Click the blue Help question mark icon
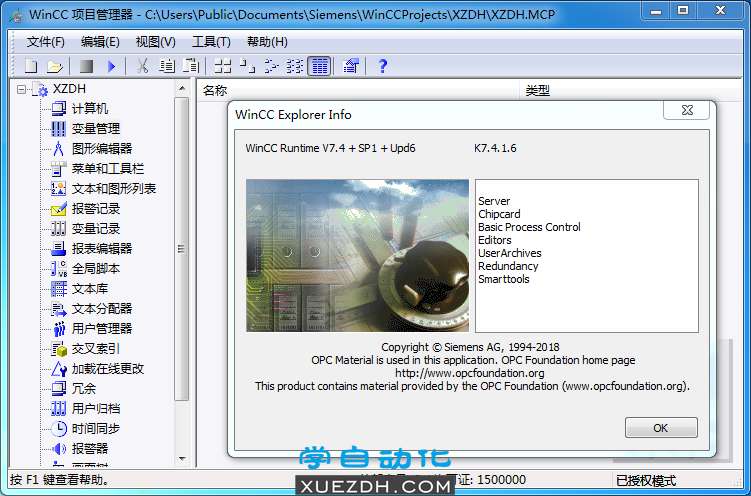Image resolution: width=751 pixels, height=496 pixels. pyautogui.click(x=382, y=66)
